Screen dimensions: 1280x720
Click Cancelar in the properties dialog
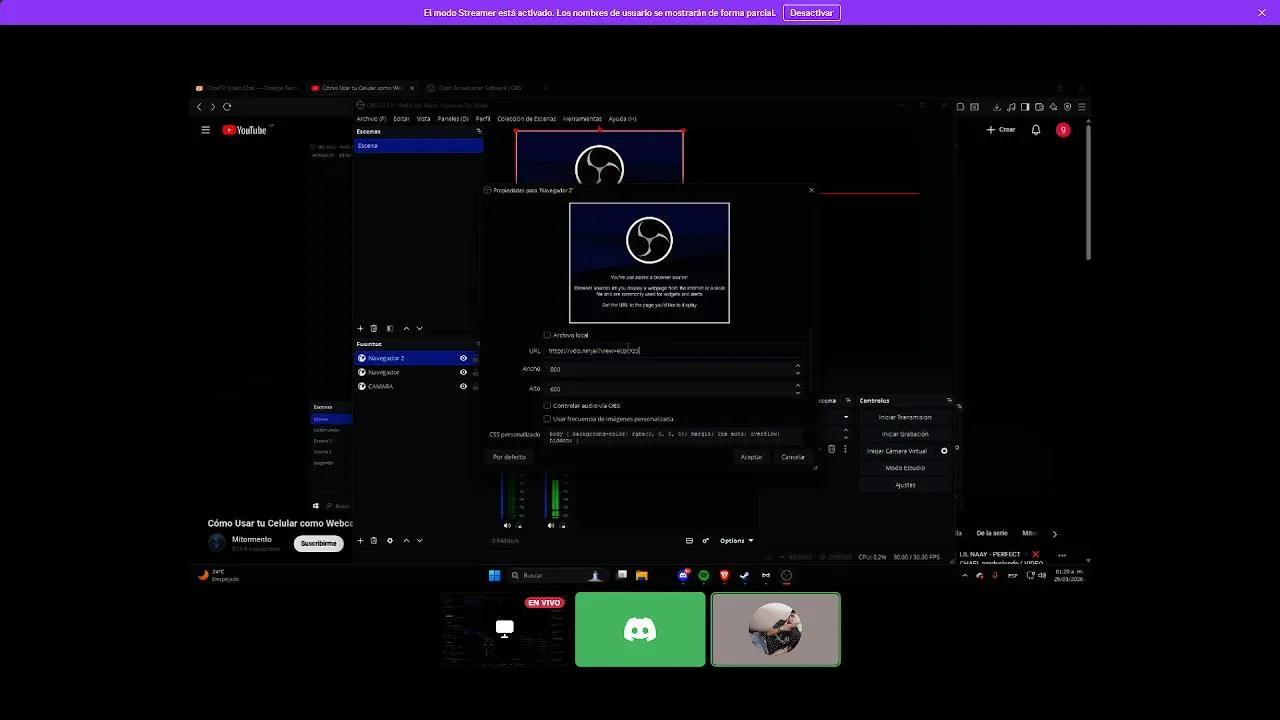pyautogui.click(x=793, y=457)
